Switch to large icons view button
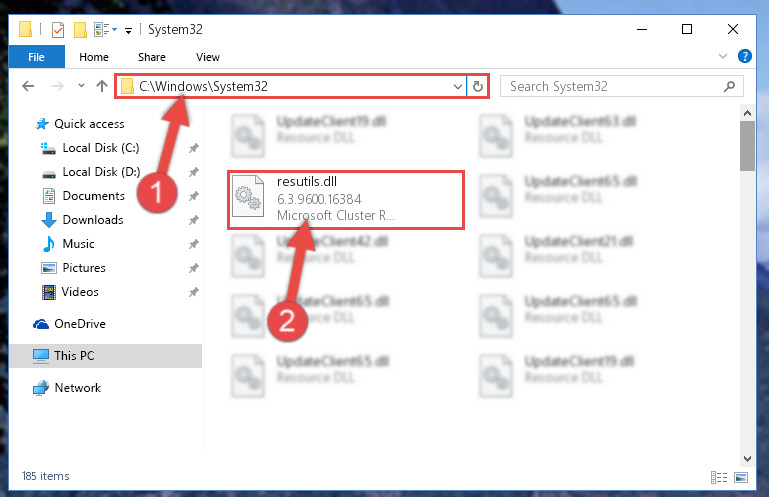This screenshot has height=497, width=769. coord(741,477)
